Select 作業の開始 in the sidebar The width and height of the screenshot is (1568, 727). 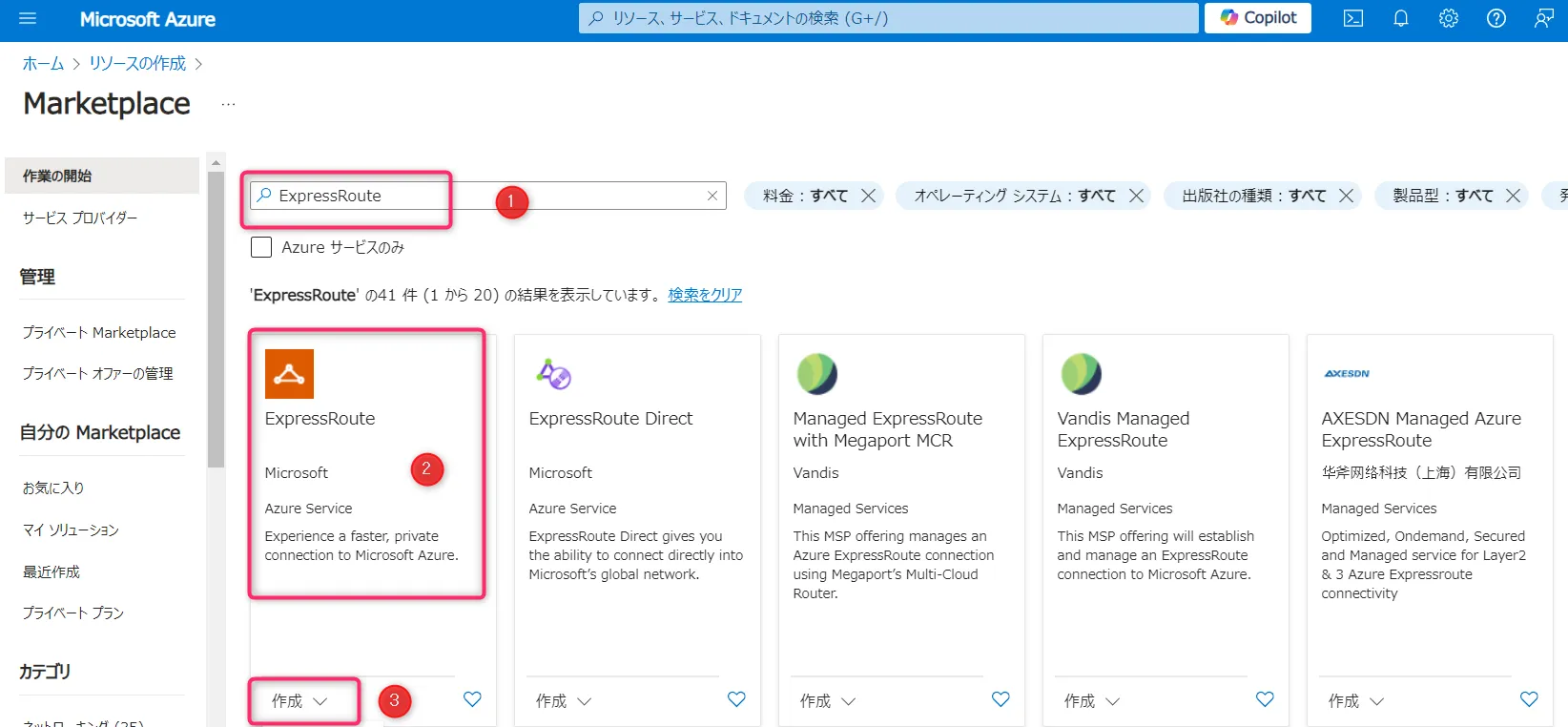[x=102, y=176]
